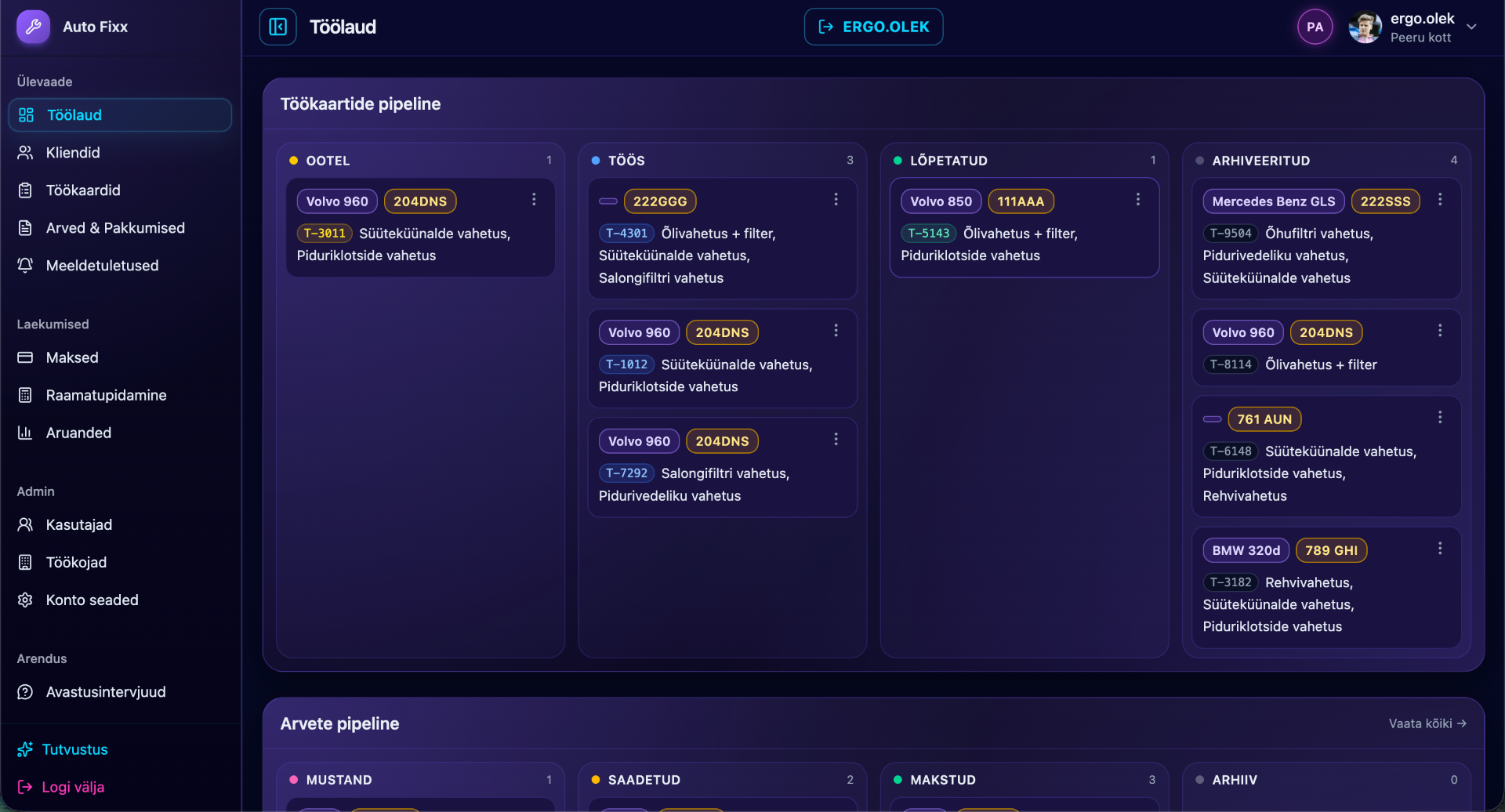This screenshot has height=812, width=1505.
Task: Click the Meeldetuletused bell icon
Action: coord(25,266)
